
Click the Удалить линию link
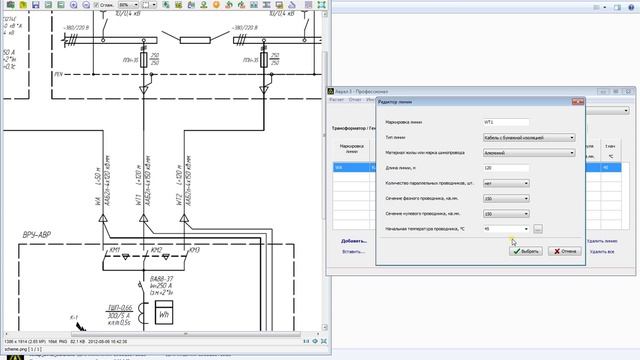(x=602, y=241)
